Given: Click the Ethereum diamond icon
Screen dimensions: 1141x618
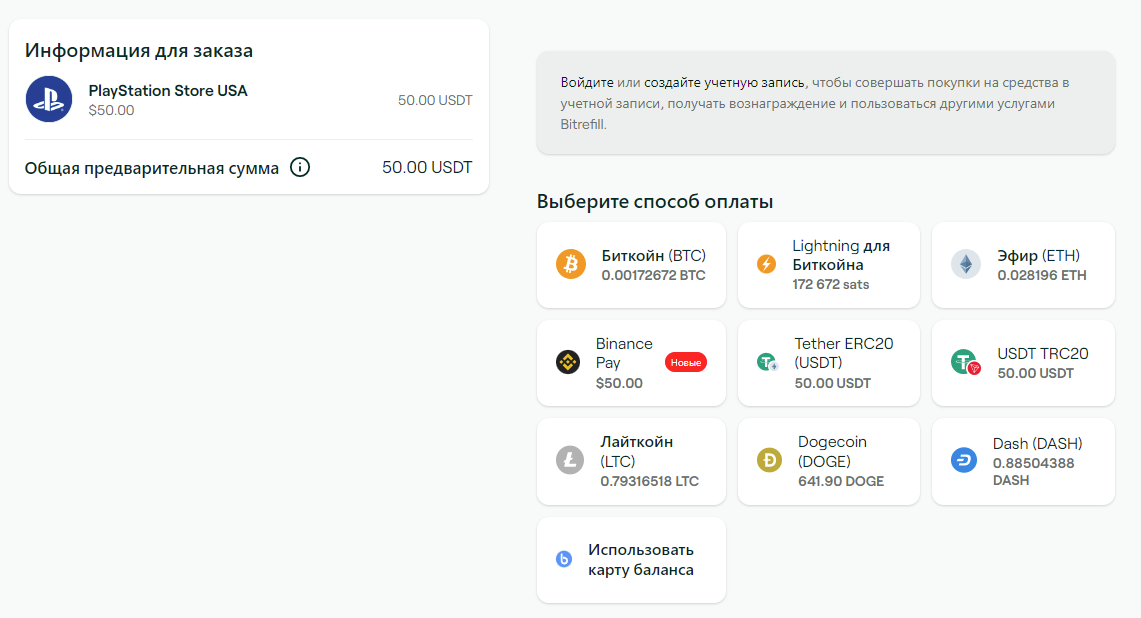Looking at the screenshot, I should pyautogui.click(x=966, y=264).
